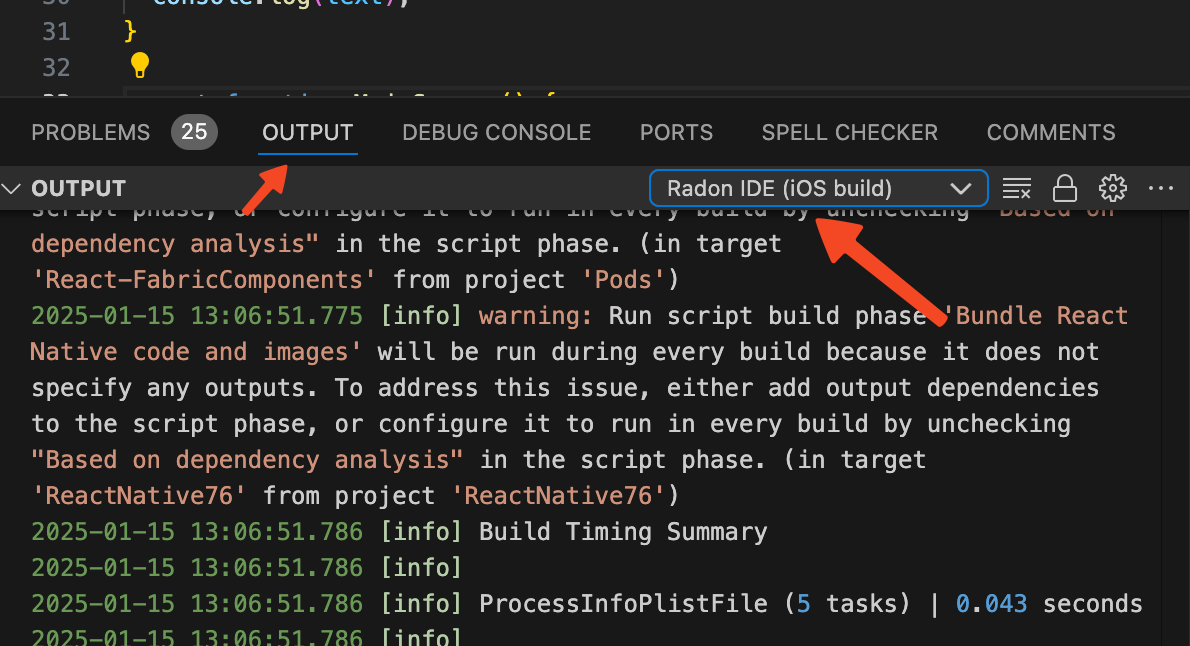The height and width of the screenshot is (646, 1190).
Task: Select the OUTPUT panel tab
Action: [307, 132]
